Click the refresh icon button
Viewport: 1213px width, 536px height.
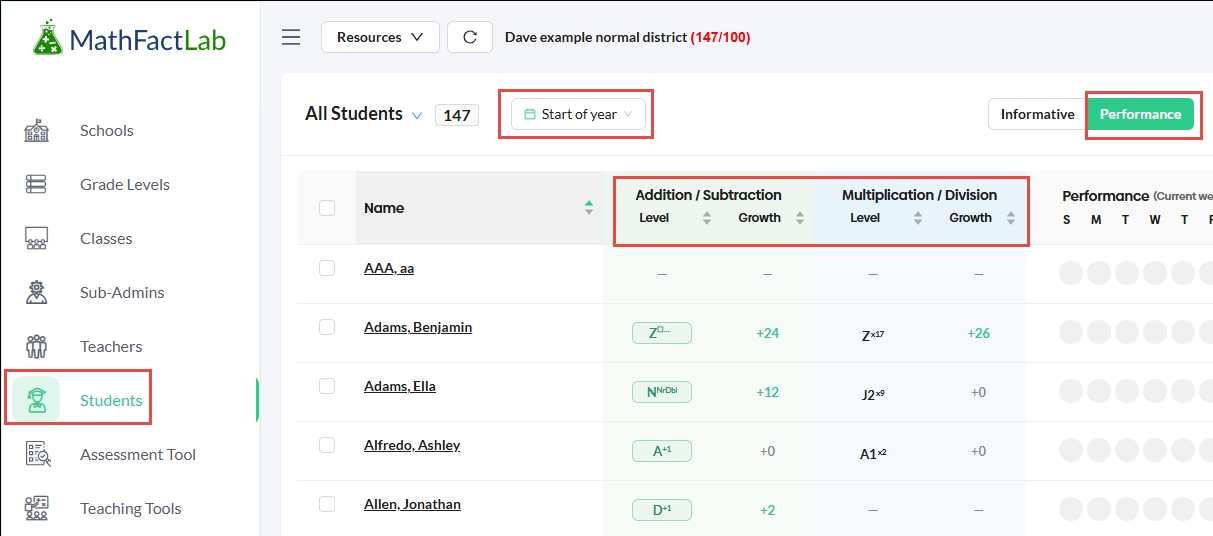click(x=469, y=38)
